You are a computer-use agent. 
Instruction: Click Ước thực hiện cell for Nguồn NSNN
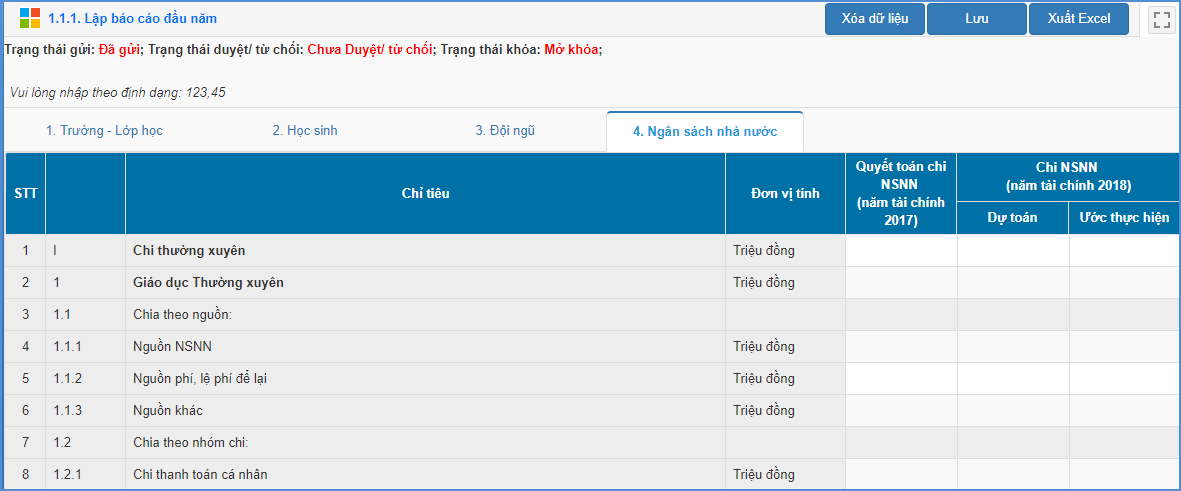tap(1124, 347)
